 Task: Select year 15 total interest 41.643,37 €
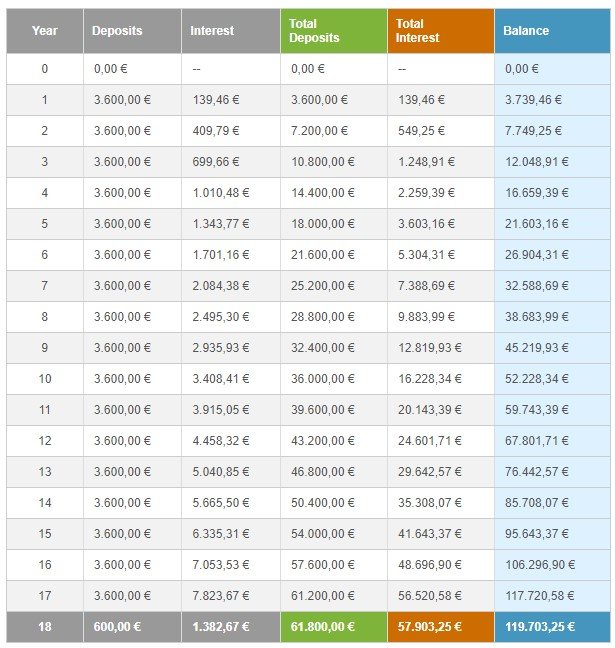pyautogui.click(x=429, y=534)
